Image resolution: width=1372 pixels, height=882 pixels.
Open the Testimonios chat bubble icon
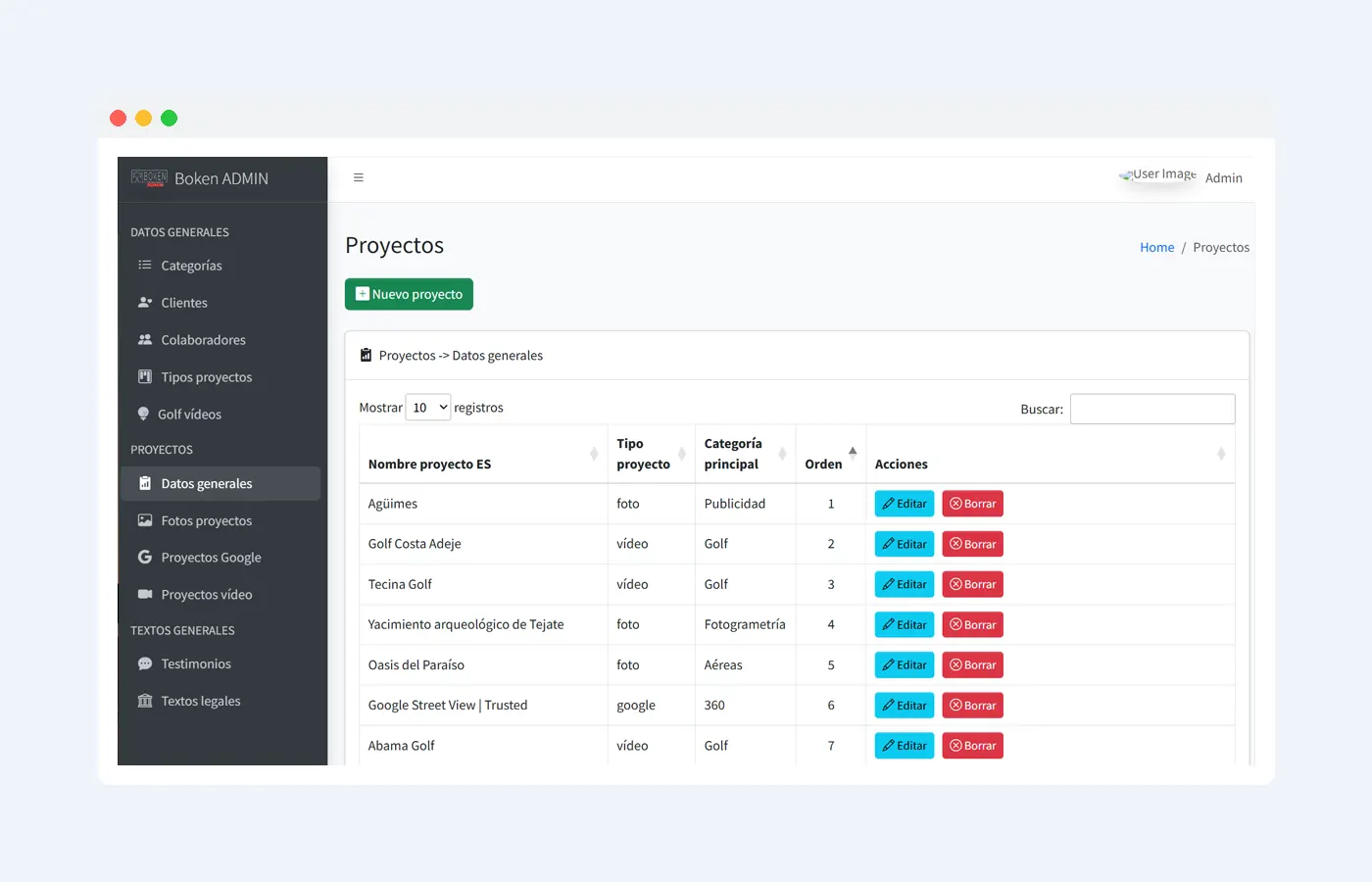point(145,664)
